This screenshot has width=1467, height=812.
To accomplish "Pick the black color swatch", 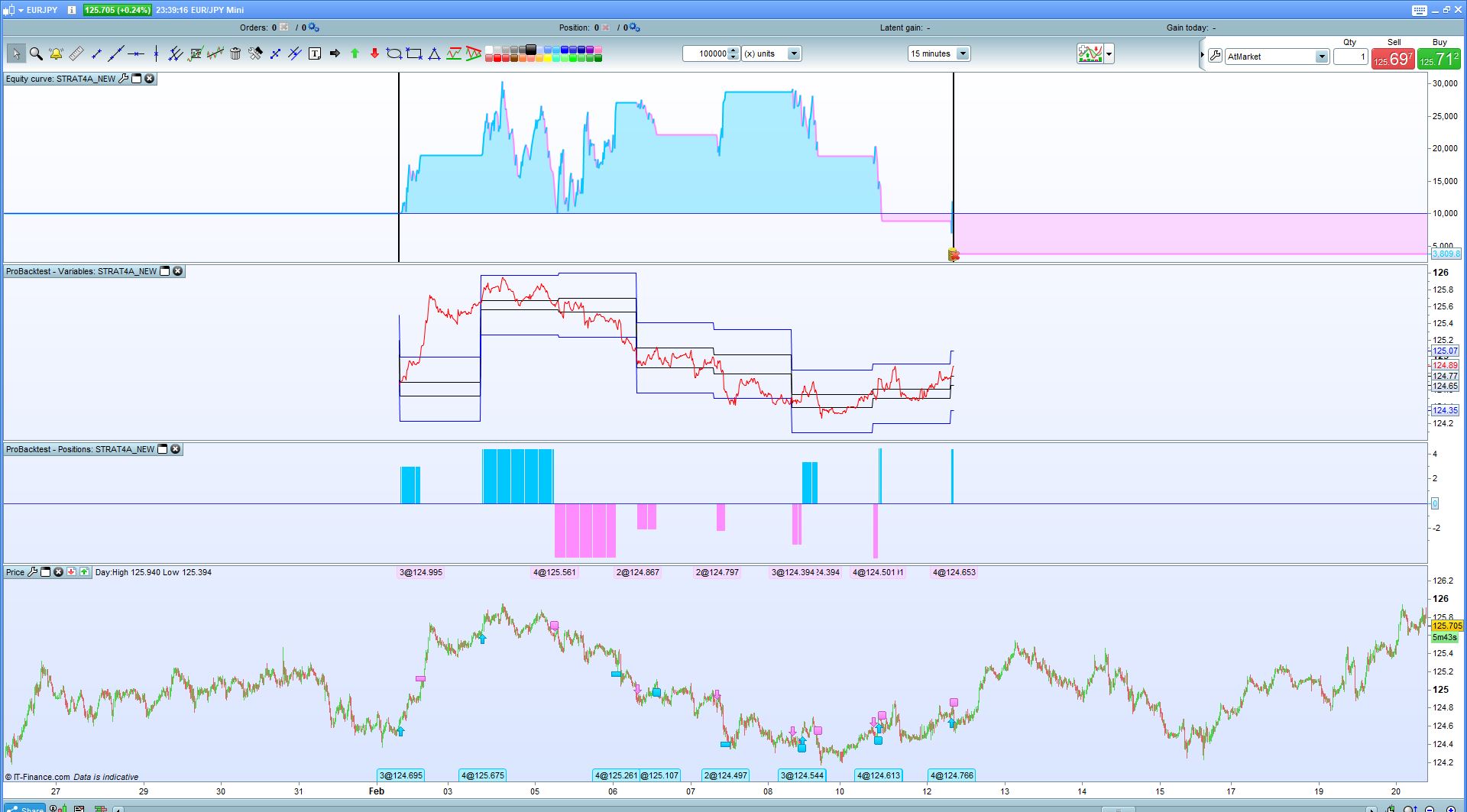I will tap(531, 50).
